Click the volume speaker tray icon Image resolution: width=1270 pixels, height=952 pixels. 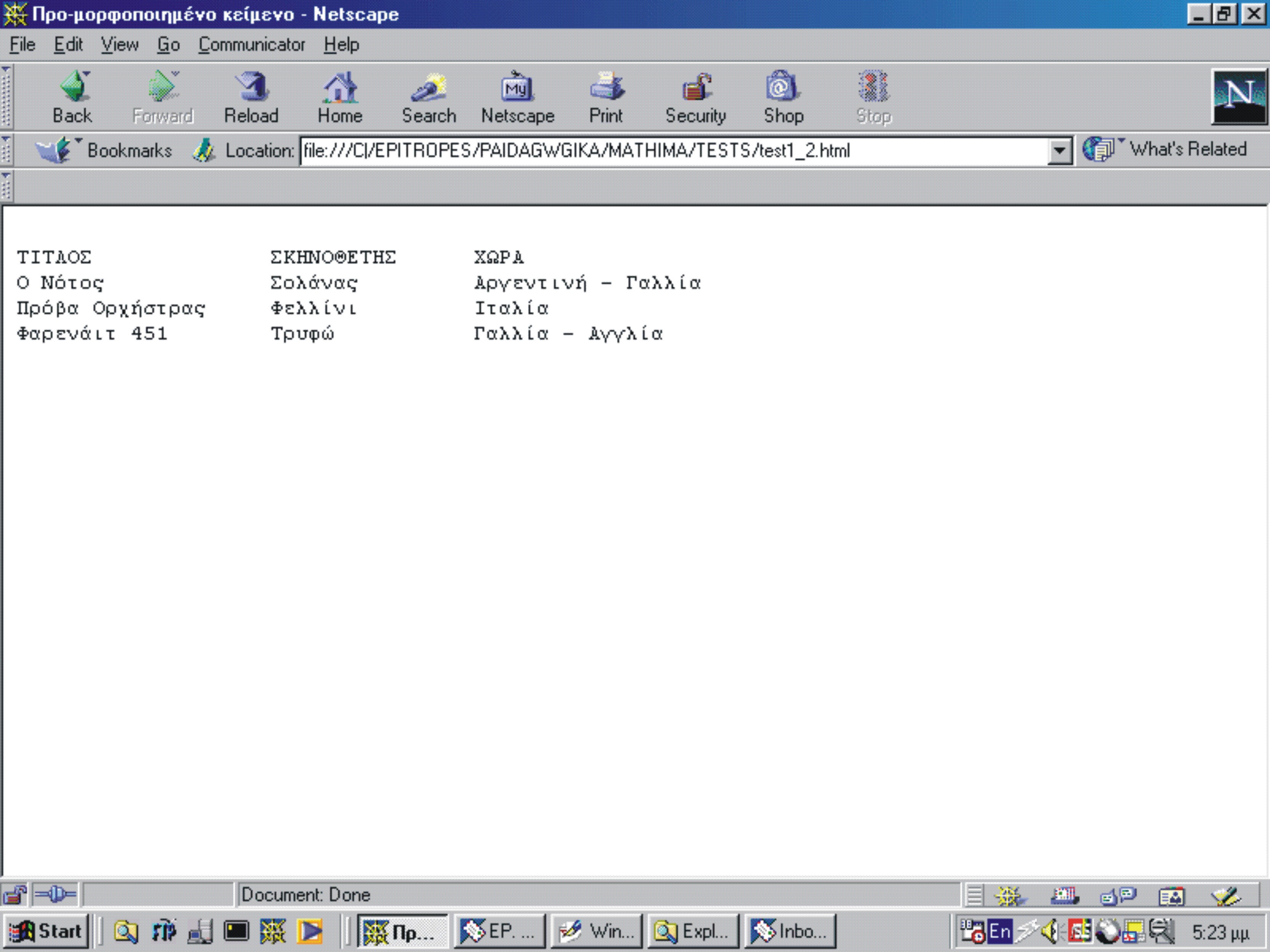1051,931
